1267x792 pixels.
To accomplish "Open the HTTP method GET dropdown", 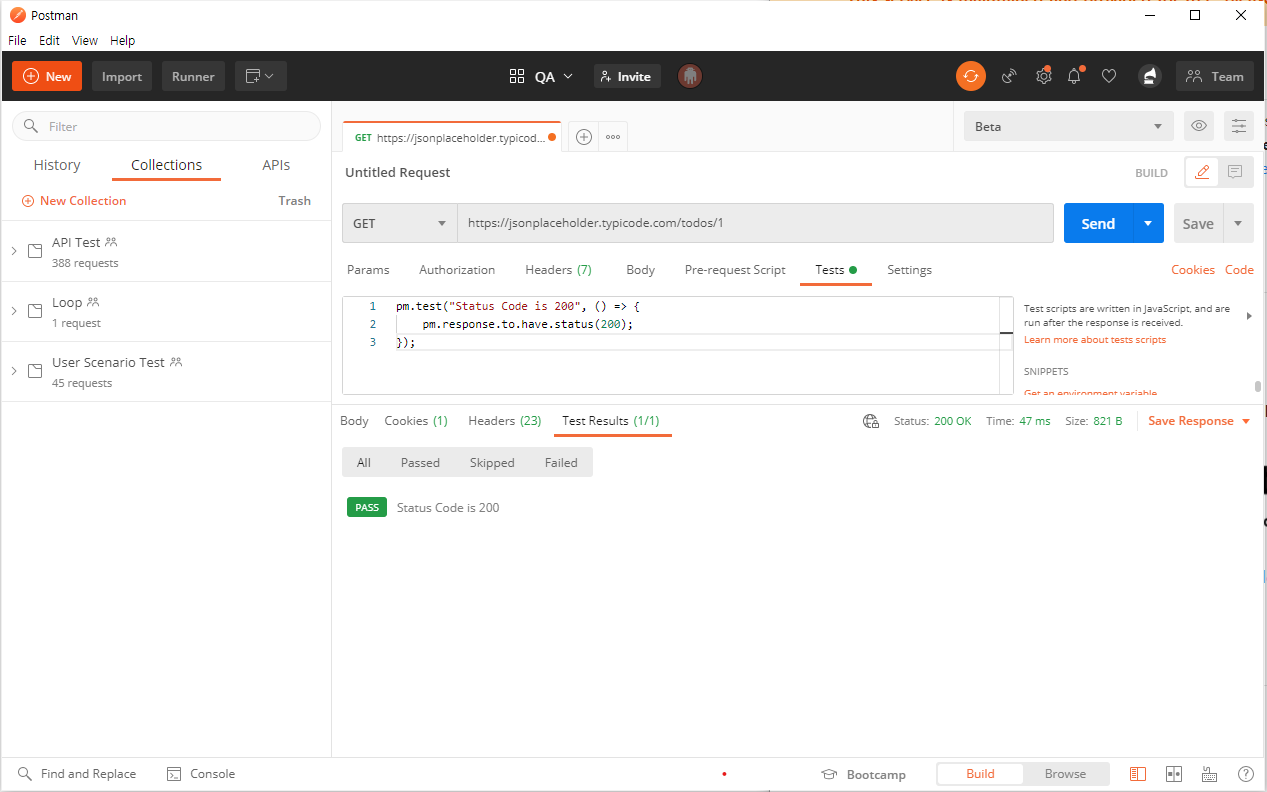I will pyautogui.click(x=400, y=223).
